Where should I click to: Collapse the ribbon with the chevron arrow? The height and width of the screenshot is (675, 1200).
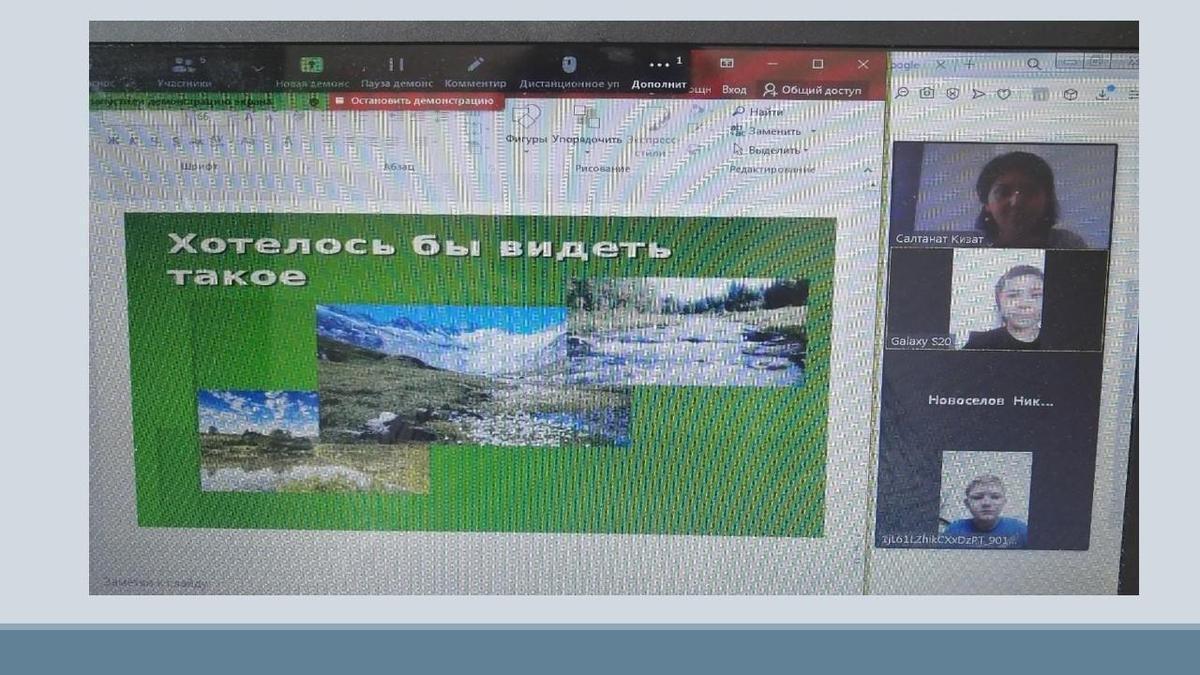point(867,171)
